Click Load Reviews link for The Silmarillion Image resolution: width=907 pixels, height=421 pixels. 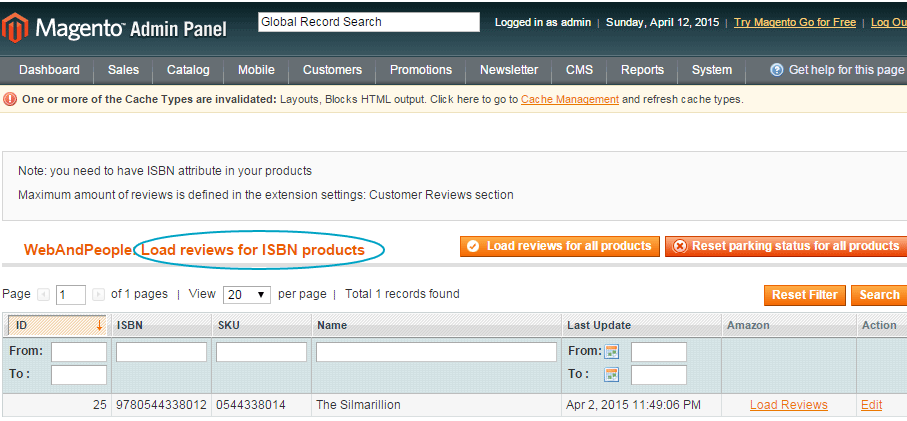788,405
